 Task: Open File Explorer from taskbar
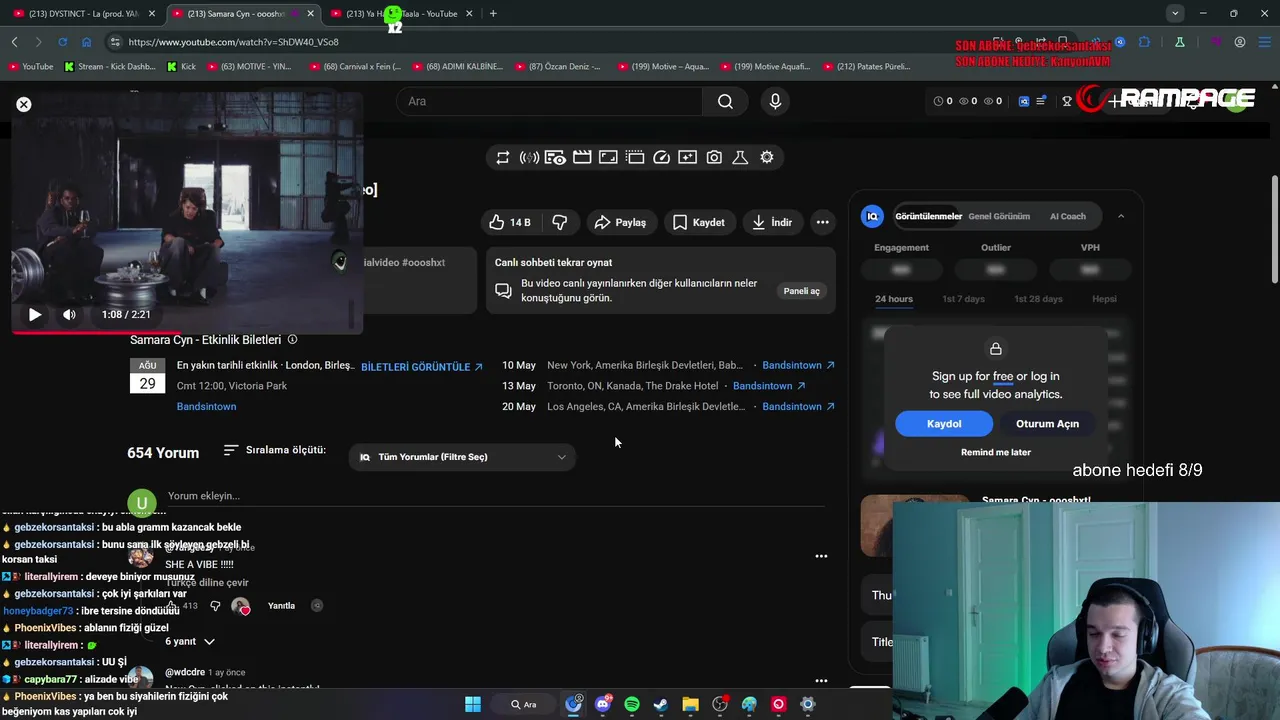690,704
